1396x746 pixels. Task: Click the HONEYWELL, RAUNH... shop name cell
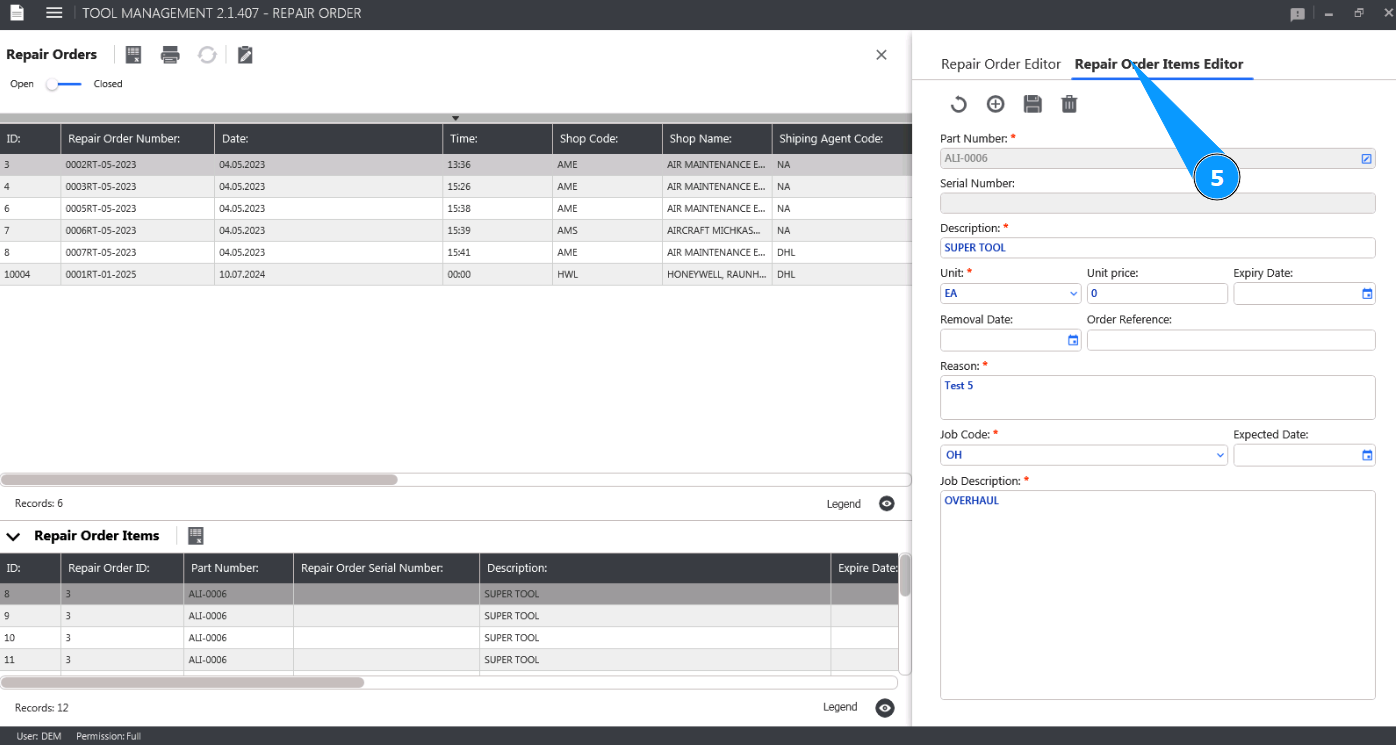click(716, 275)
